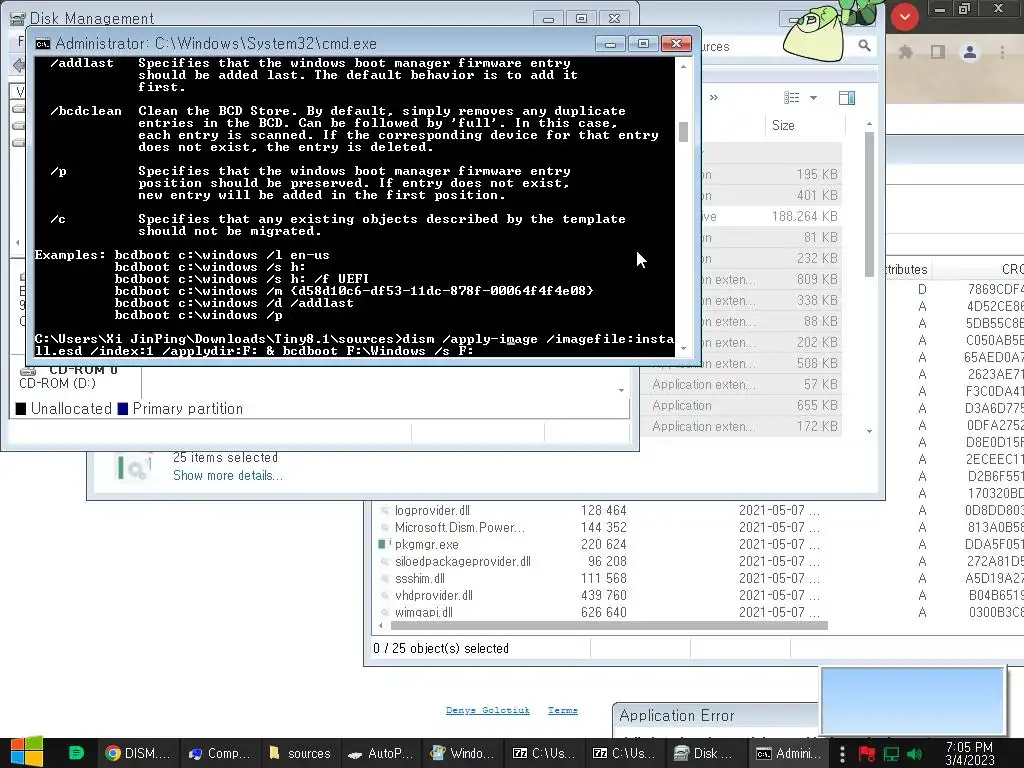The image size is (1024, 768).
Task: Click the Unallocated legend black swatch
Action: pyautogui.click(x=21, y=409)
